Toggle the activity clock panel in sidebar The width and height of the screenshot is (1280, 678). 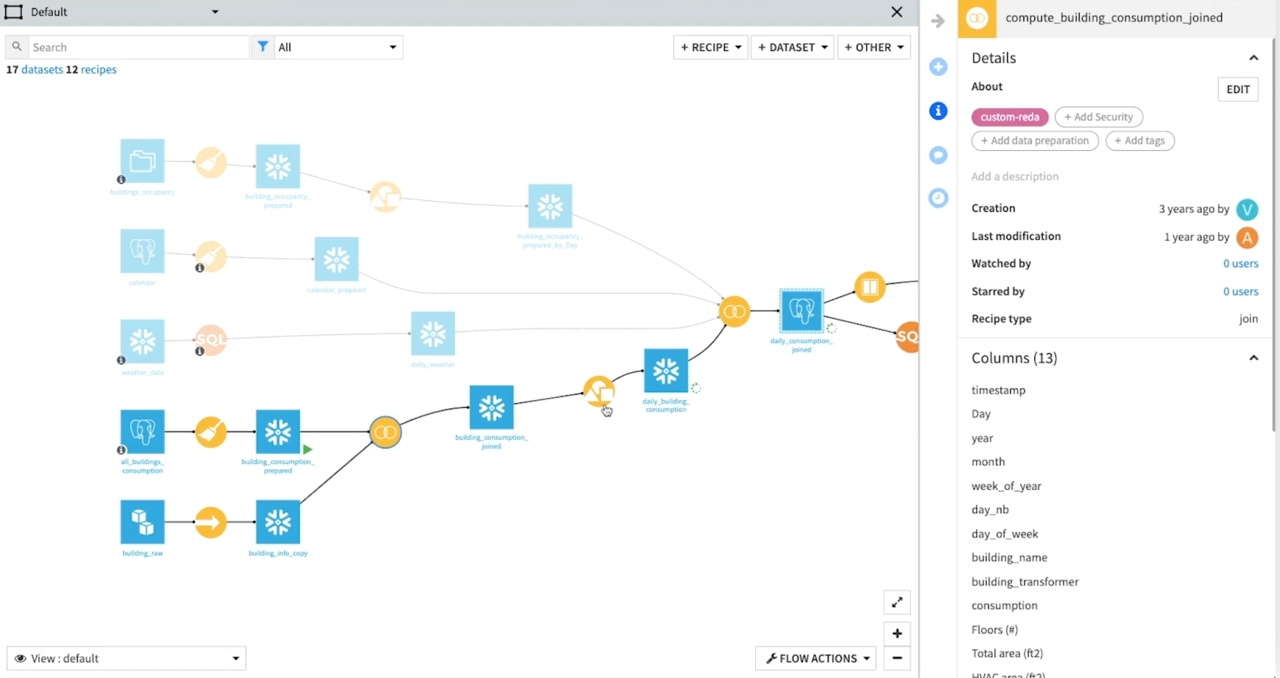click(937, 198)
